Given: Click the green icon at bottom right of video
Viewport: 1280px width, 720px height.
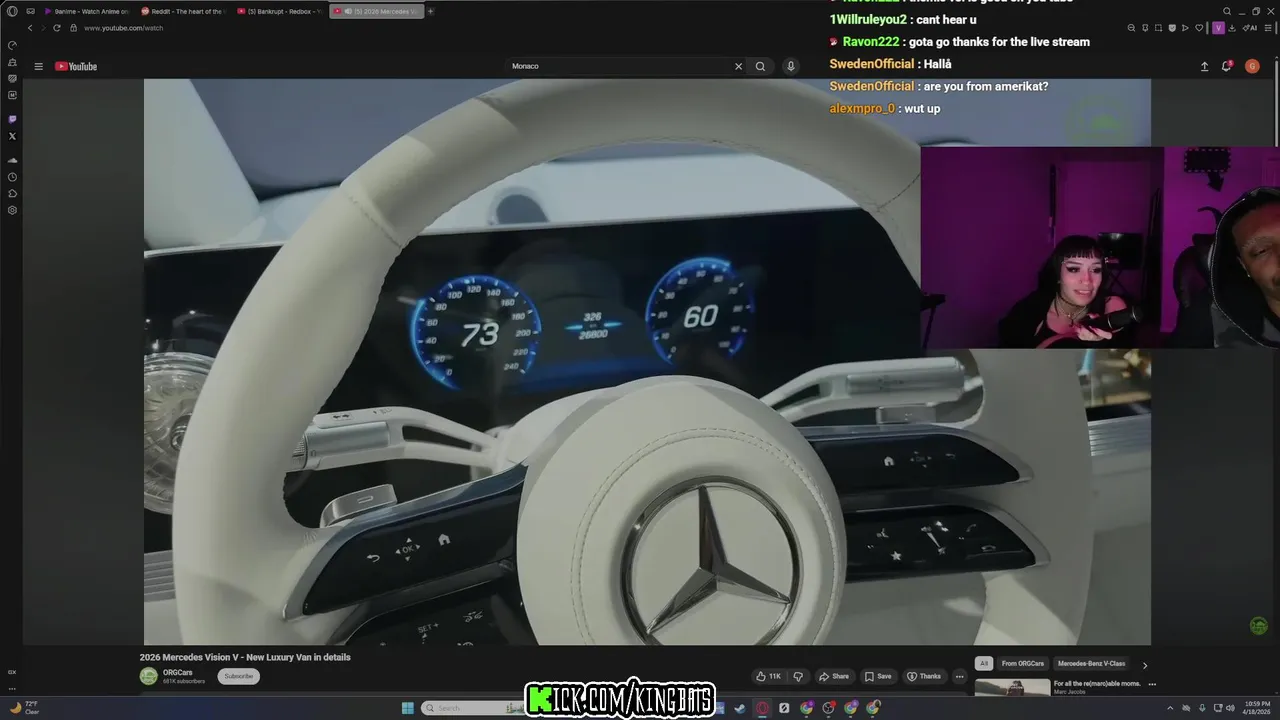Looking at the screenshot, I should click(1259, 626).
